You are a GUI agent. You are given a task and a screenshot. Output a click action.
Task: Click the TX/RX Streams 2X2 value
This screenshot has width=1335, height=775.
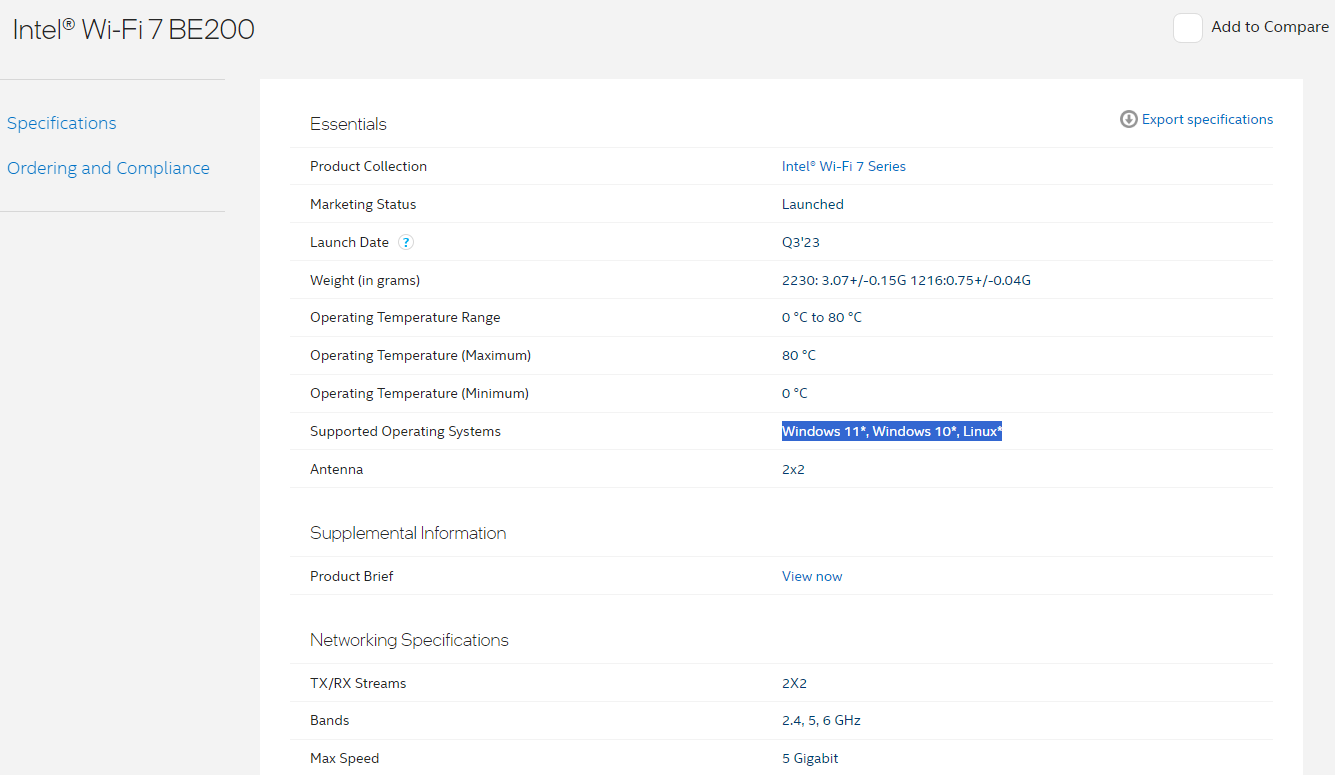pos(794,683)
